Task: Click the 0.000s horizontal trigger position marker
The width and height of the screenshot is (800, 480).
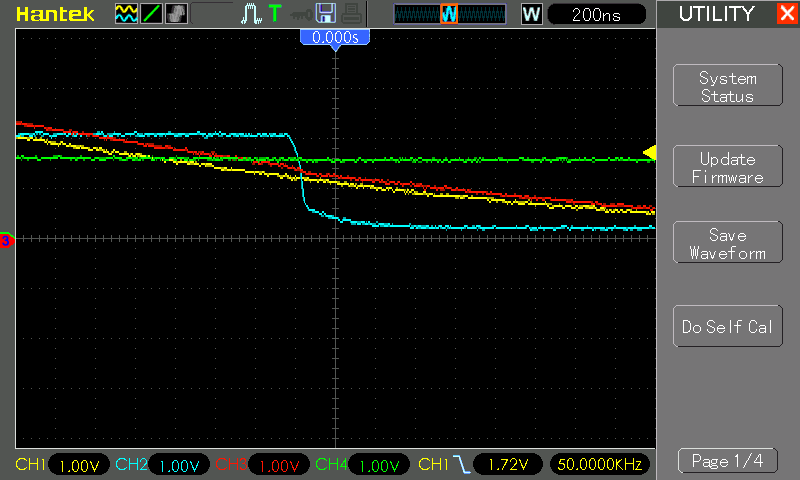Action: click(x=335, y=38)
